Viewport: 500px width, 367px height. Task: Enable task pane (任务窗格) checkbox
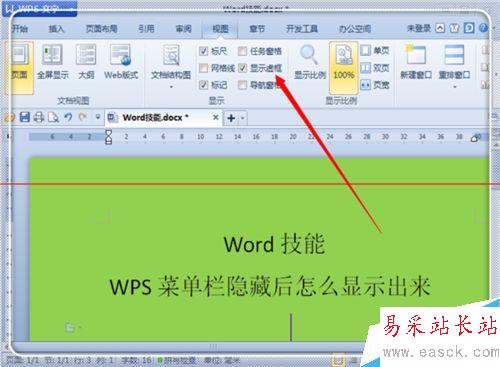point(242,51)
